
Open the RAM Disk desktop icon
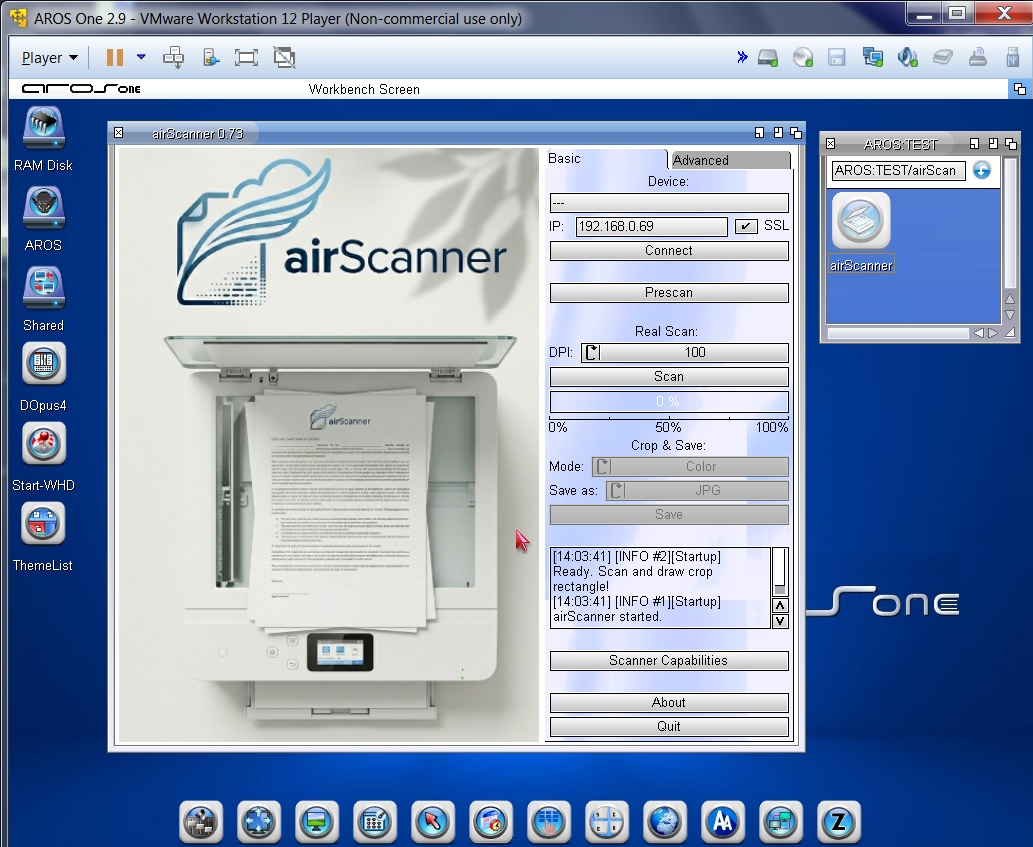[43, 129]
